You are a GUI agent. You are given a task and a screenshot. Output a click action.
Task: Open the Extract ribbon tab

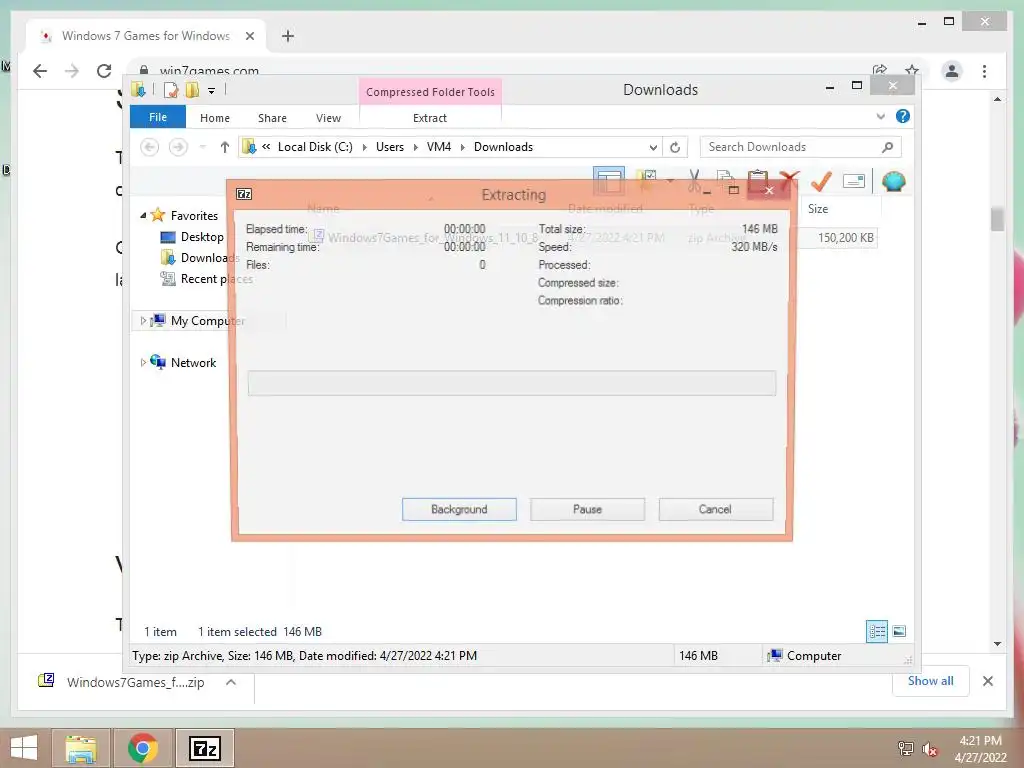pos(430,118)
